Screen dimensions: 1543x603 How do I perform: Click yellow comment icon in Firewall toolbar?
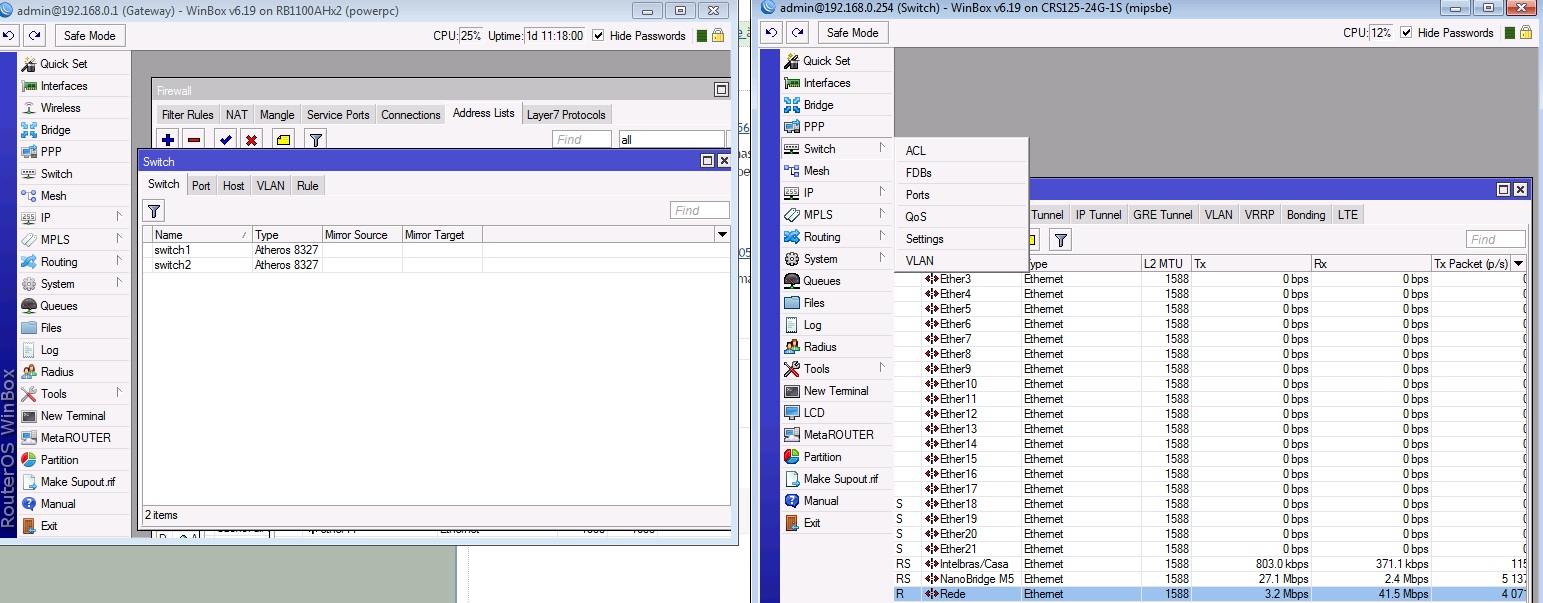[283, 140]
